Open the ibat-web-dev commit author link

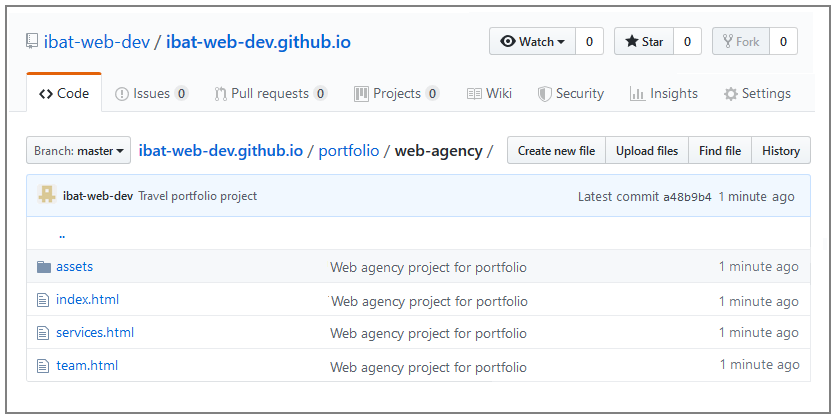tap(98, 196)
